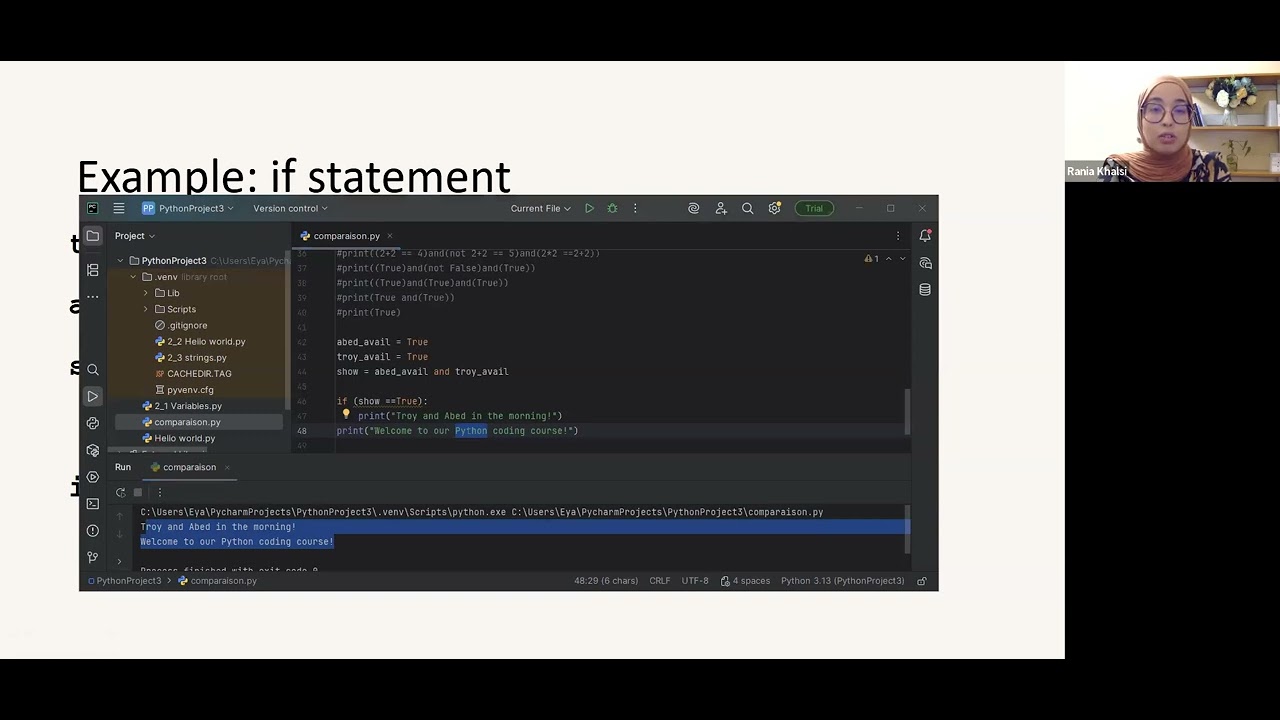The image size is (1280, 720).
Task: Open the Current File run configuration dropdown
Action: 540,208
